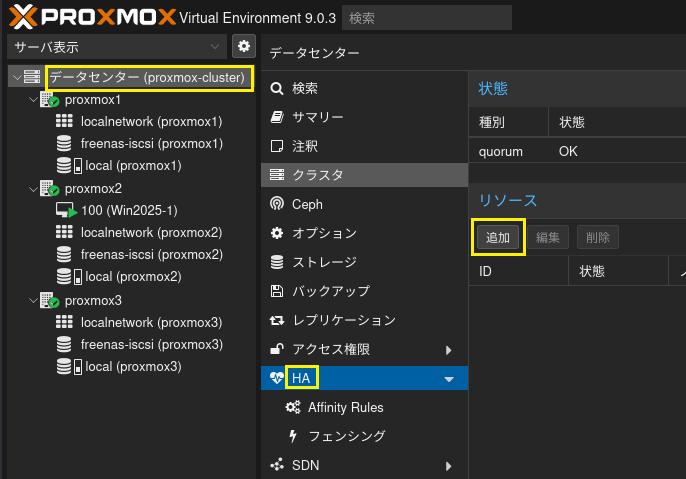686x479 pixels.
Task: Click the database icon beside ストレージ
Action: coord(276,262)
